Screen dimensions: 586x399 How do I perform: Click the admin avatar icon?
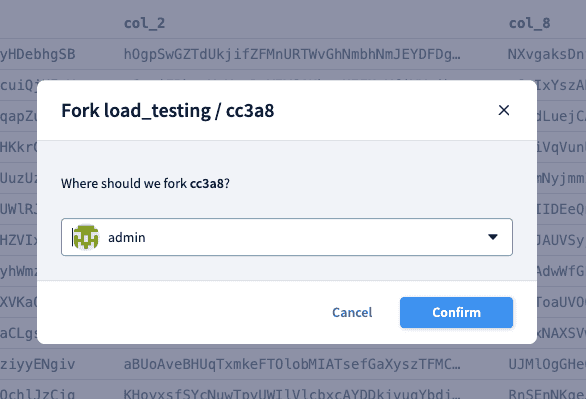tap(86, 237)
